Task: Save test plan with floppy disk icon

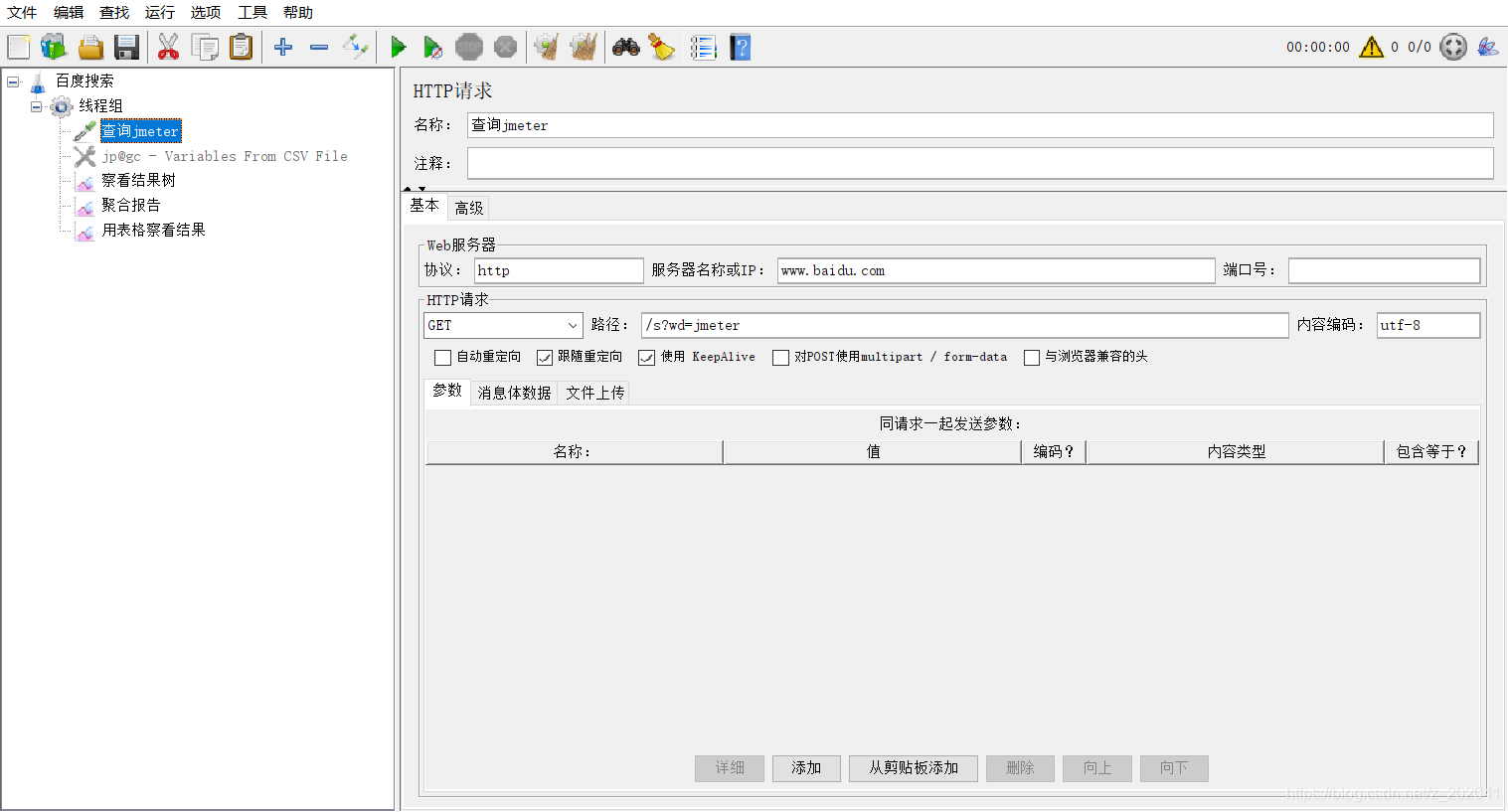Action: [x=126, y=47]
